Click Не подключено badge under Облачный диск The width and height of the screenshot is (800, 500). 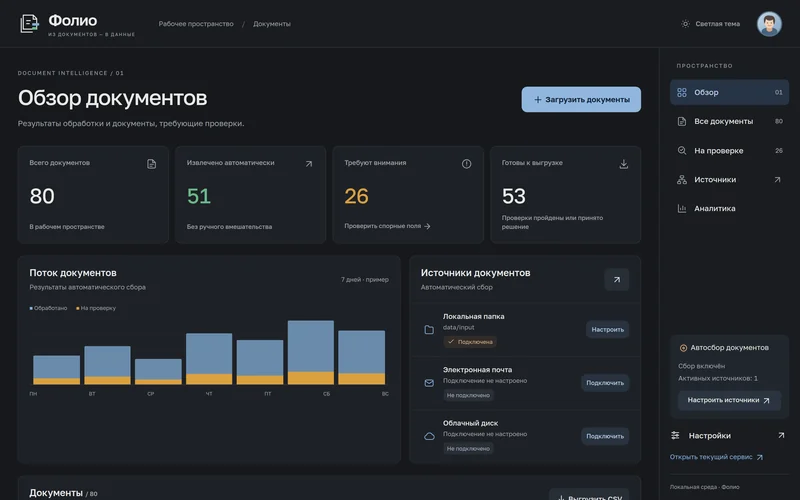click(x=468, y=448)
